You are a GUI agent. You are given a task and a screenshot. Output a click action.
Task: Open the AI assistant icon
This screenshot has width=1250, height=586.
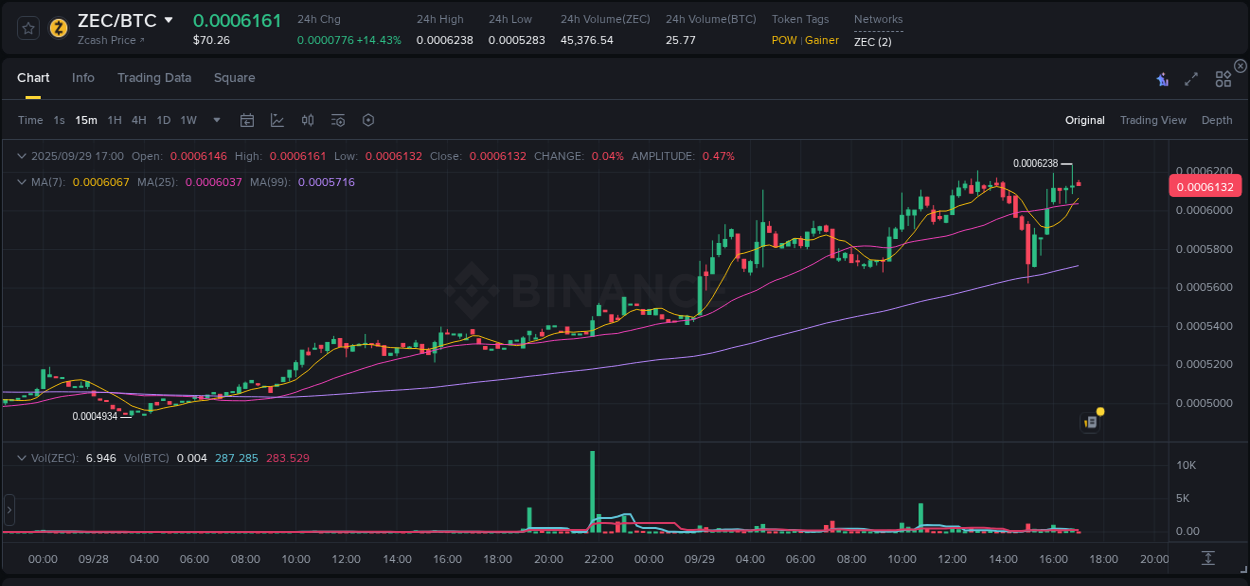click(1162, 78)
